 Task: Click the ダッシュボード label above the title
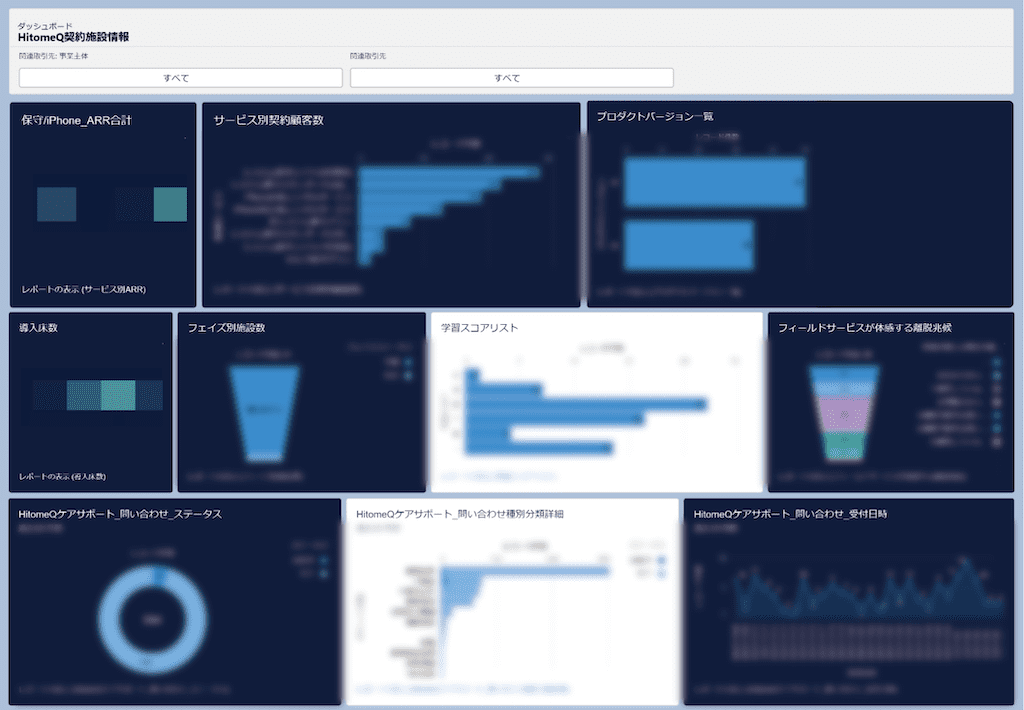(45, 25)
